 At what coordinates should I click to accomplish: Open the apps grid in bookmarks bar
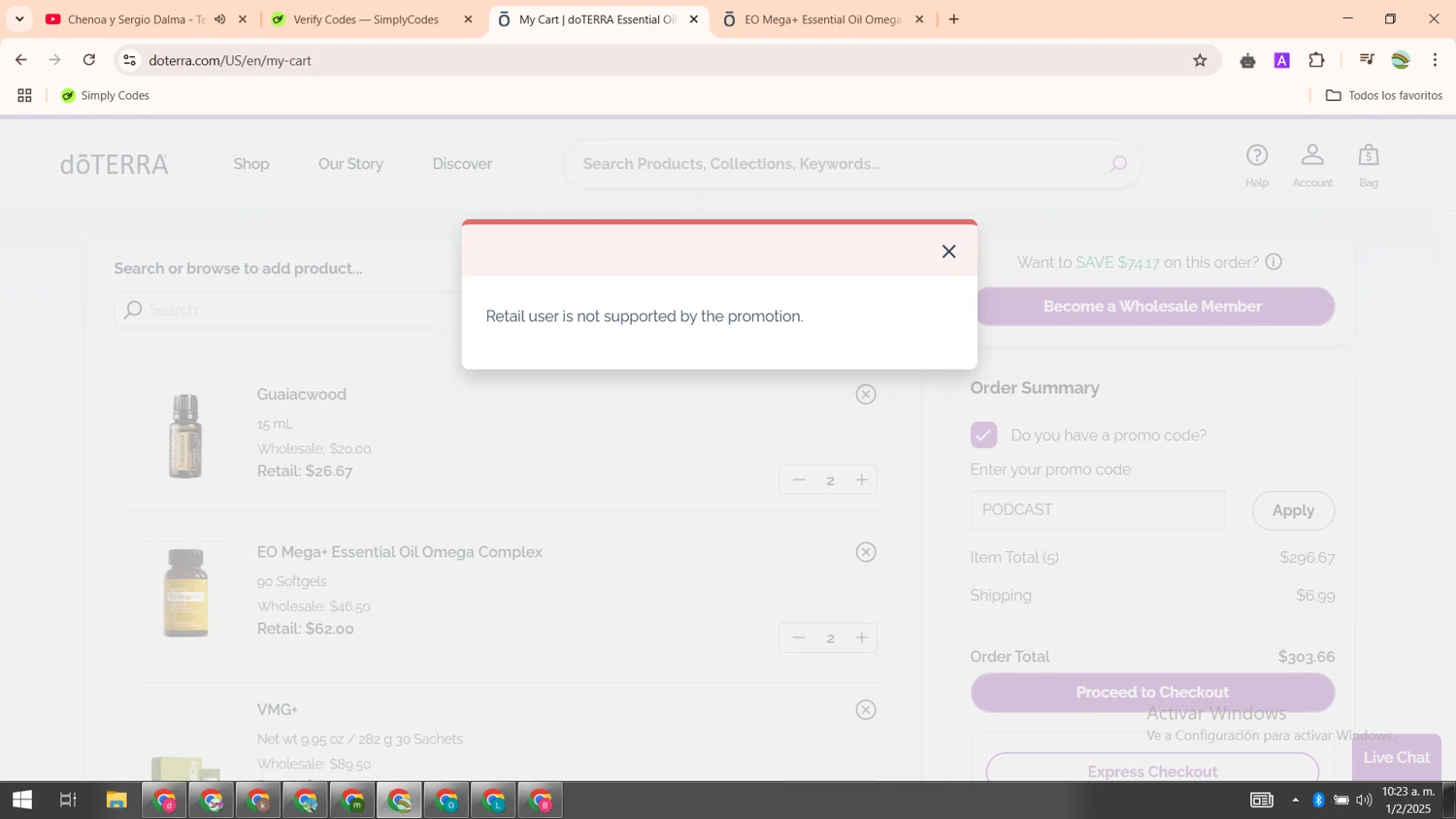tap(24, 95)
